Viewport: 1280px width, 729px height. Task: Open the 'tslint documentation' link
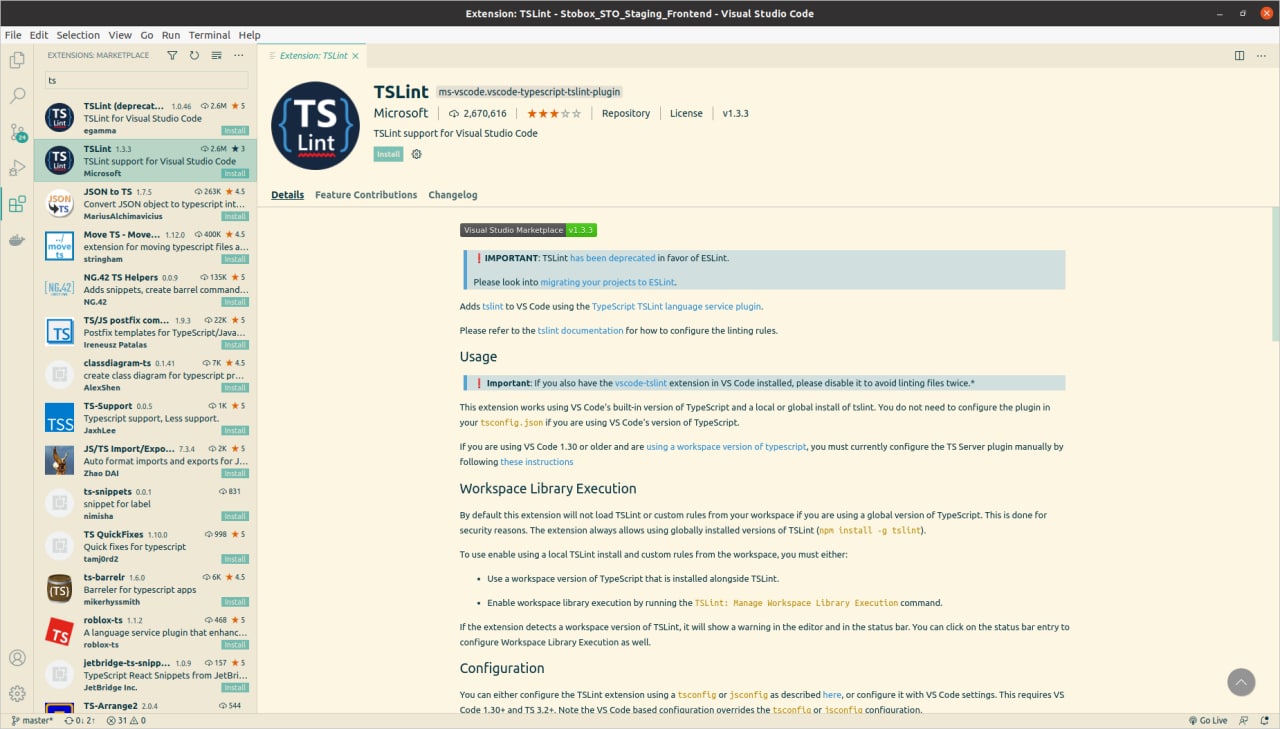(x=580, y=331)
